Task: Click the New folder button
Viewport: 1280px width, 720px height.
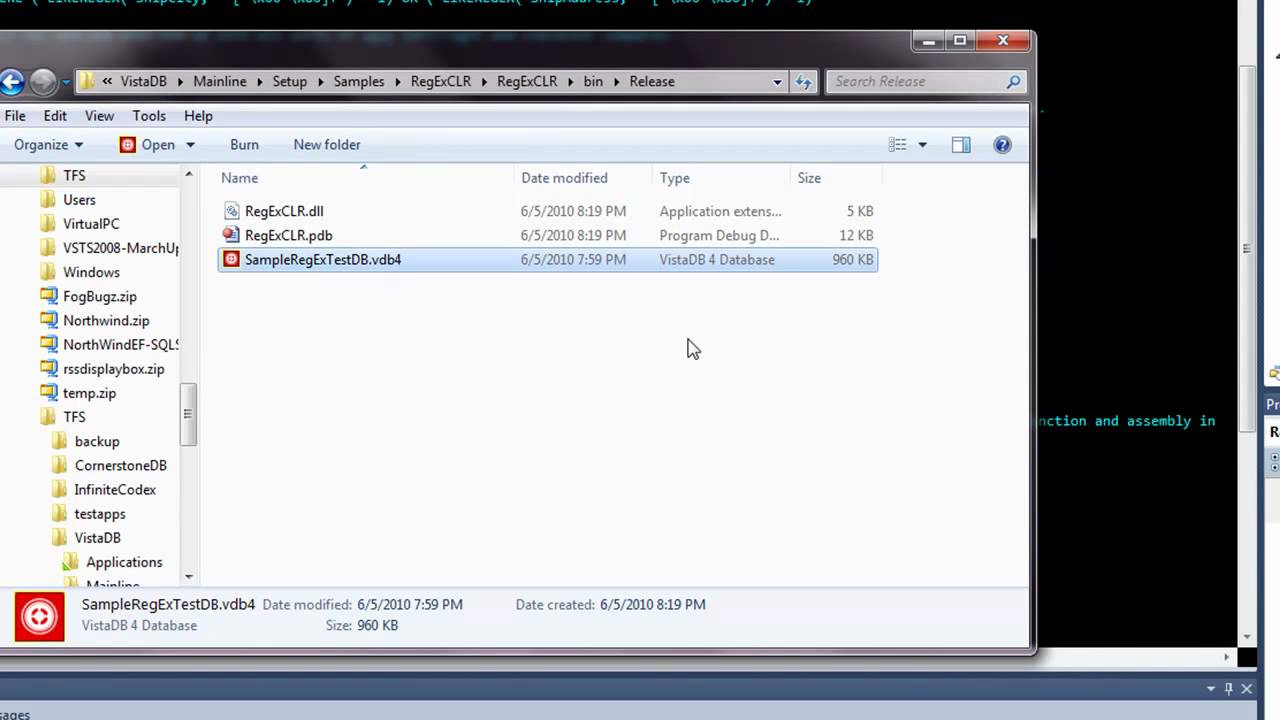Action: (327, 145)
